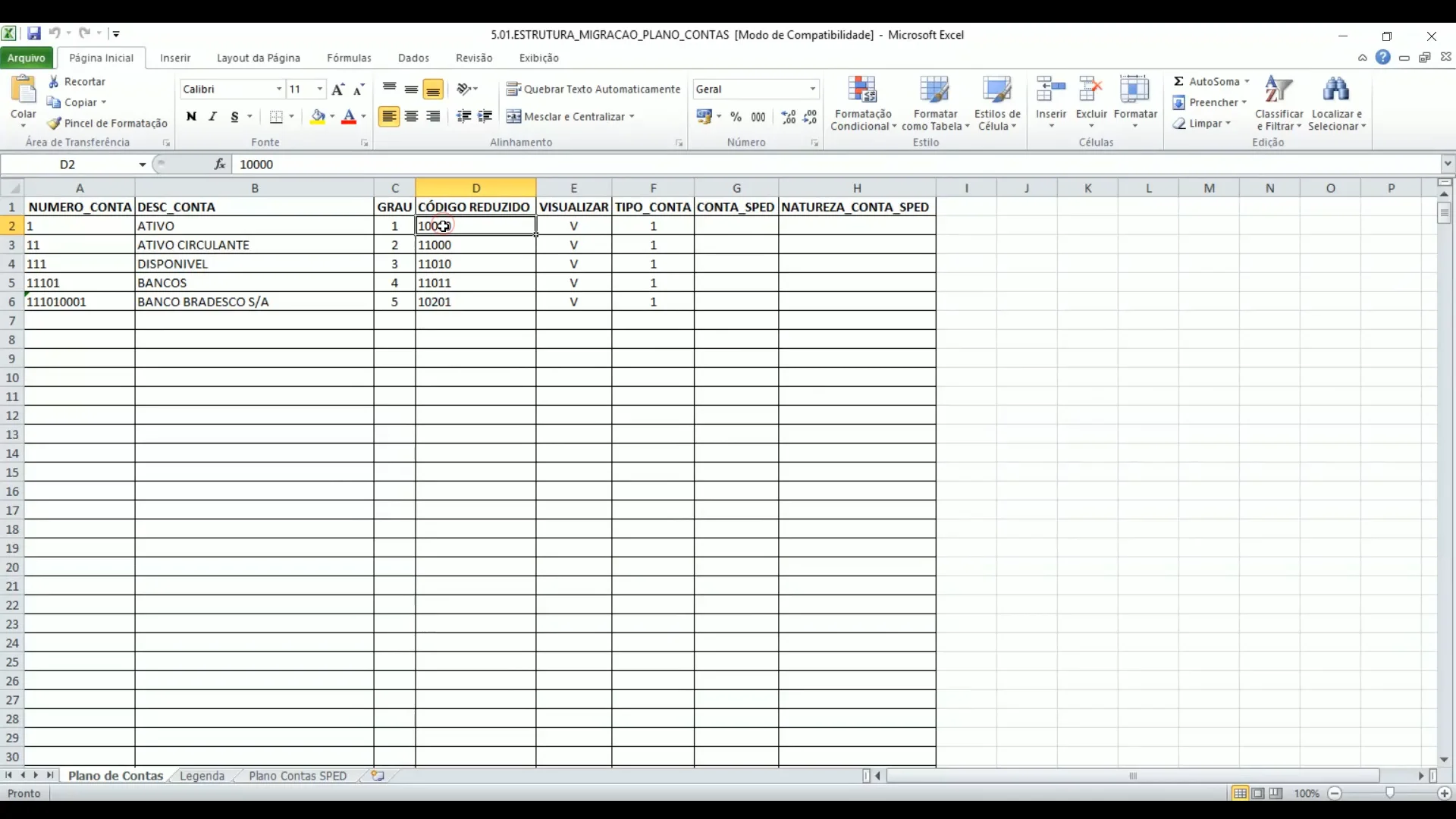This screenshot has height=819, width=1456.
Task: Increase font size with large A icon
Action: click(338, 89)
